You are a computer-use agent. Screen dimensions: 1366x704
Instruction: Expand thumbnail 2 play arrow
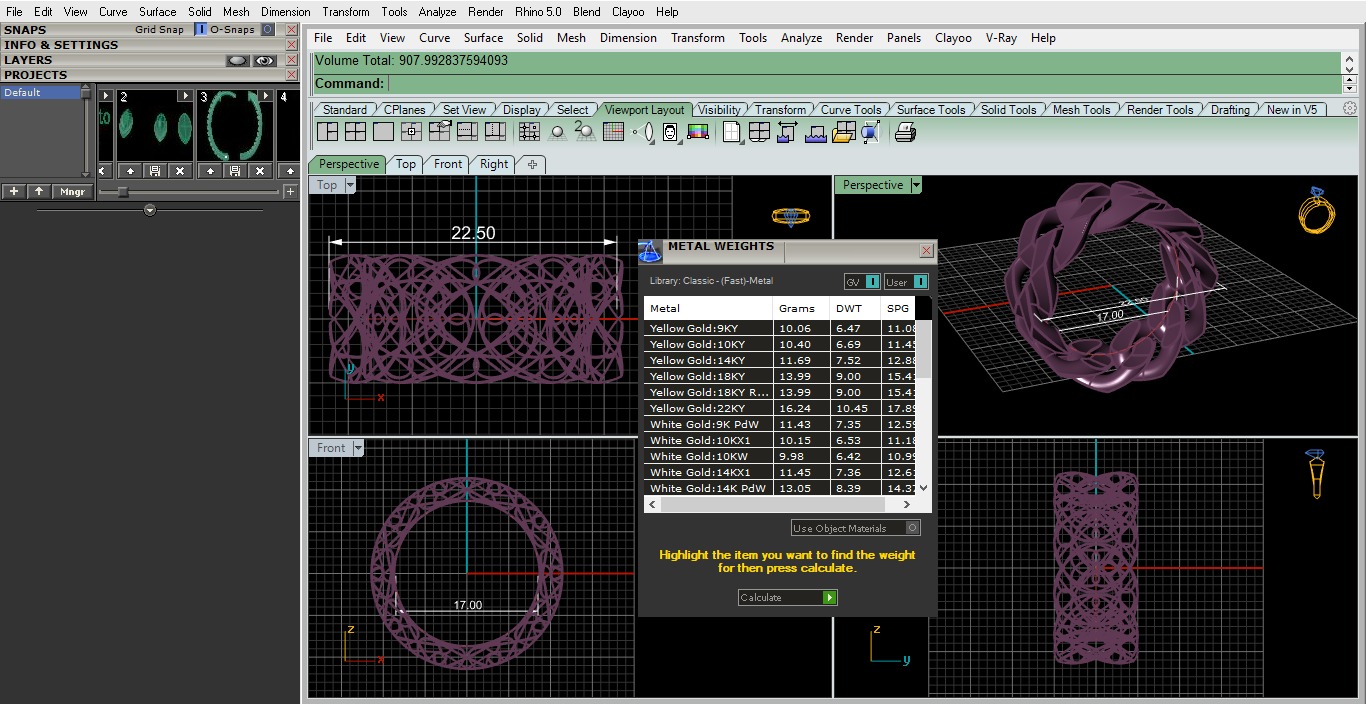point(184,96)
